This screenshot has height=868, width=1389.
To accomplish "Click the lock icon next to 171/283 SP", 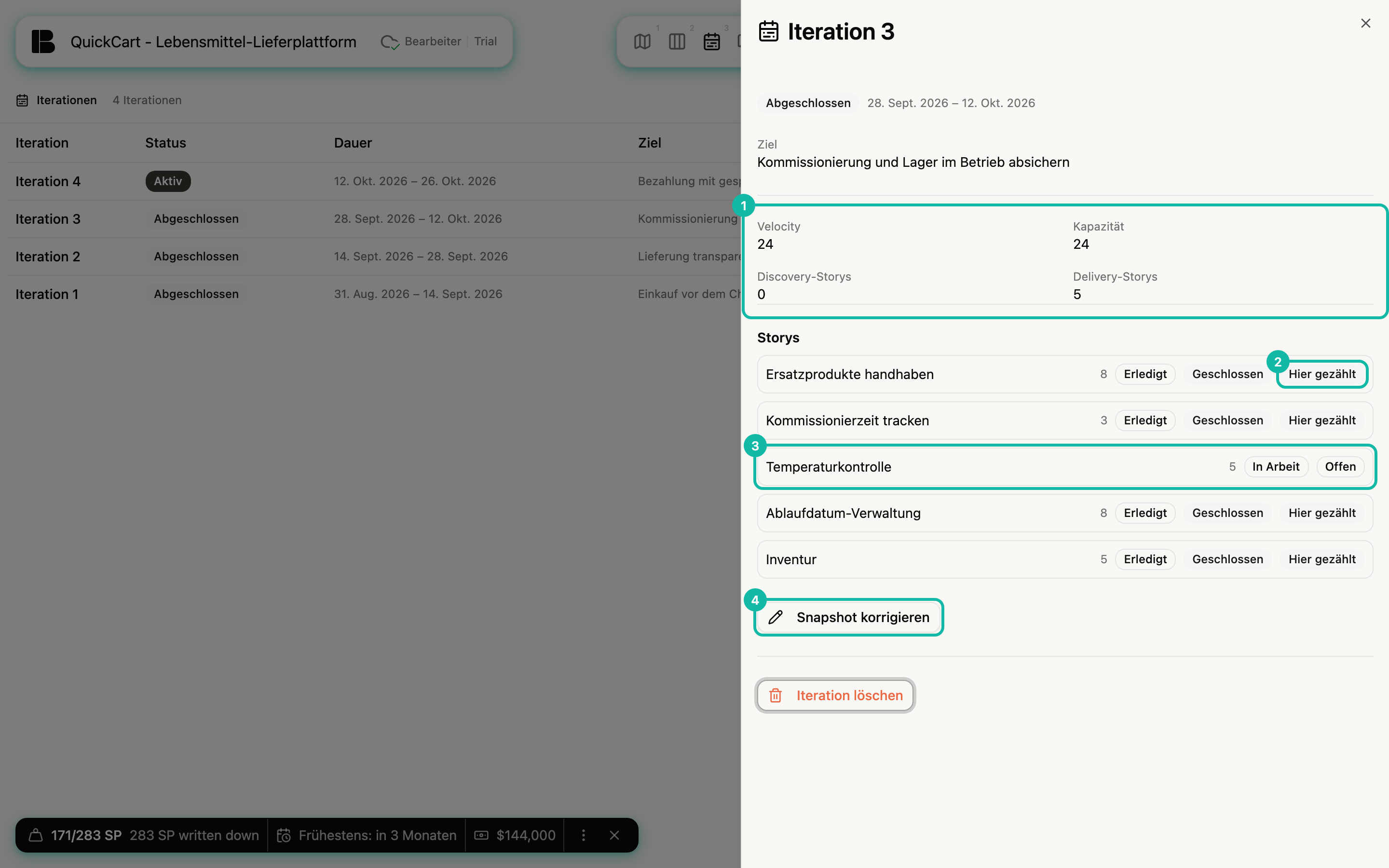I will click(x=36, y=835).
